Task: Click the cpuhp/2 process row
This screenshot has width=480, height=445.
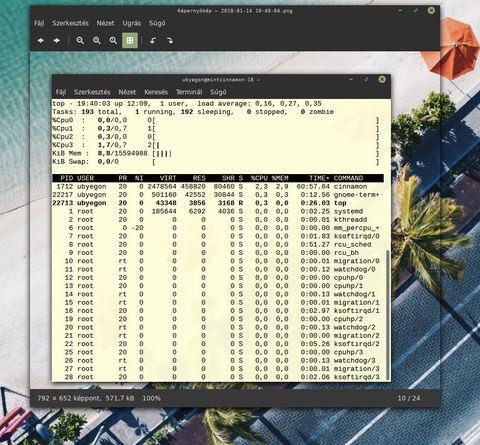Action: (218, 319)
